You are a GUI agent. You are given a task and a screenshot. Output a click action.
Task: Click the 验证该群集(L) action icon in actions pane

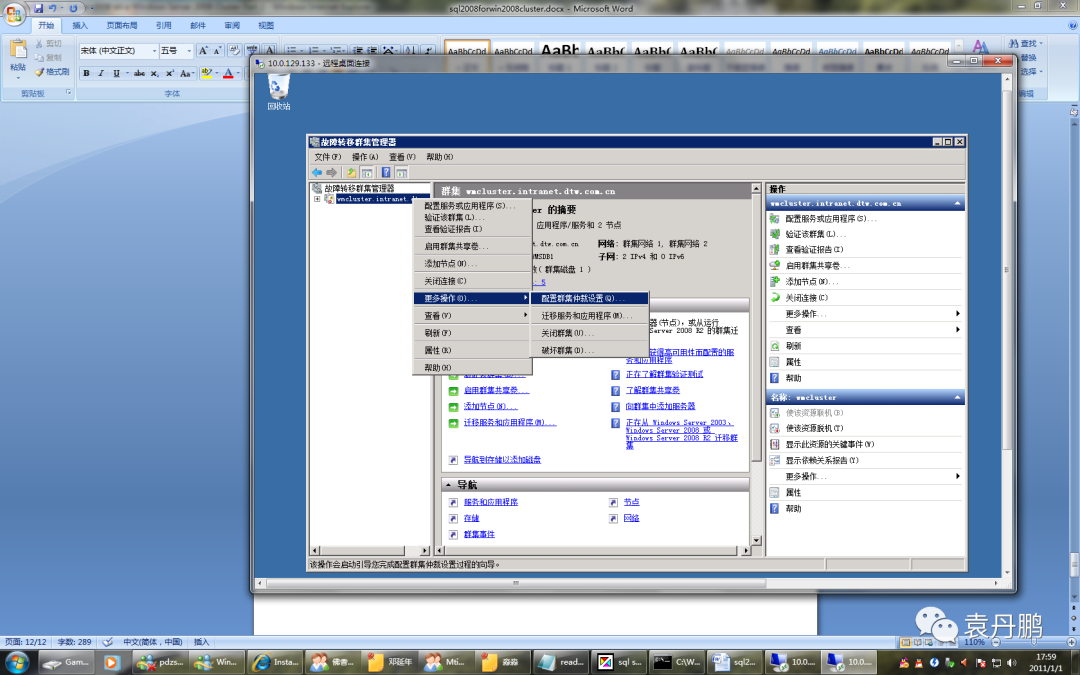(x=775, y=234)
